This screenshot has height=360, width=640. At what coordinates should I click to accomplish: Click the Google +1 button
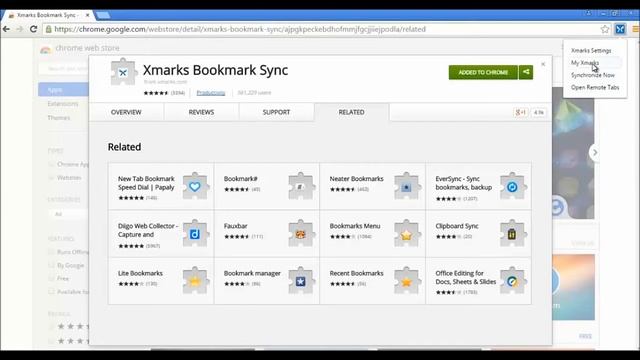pos(520,112)
